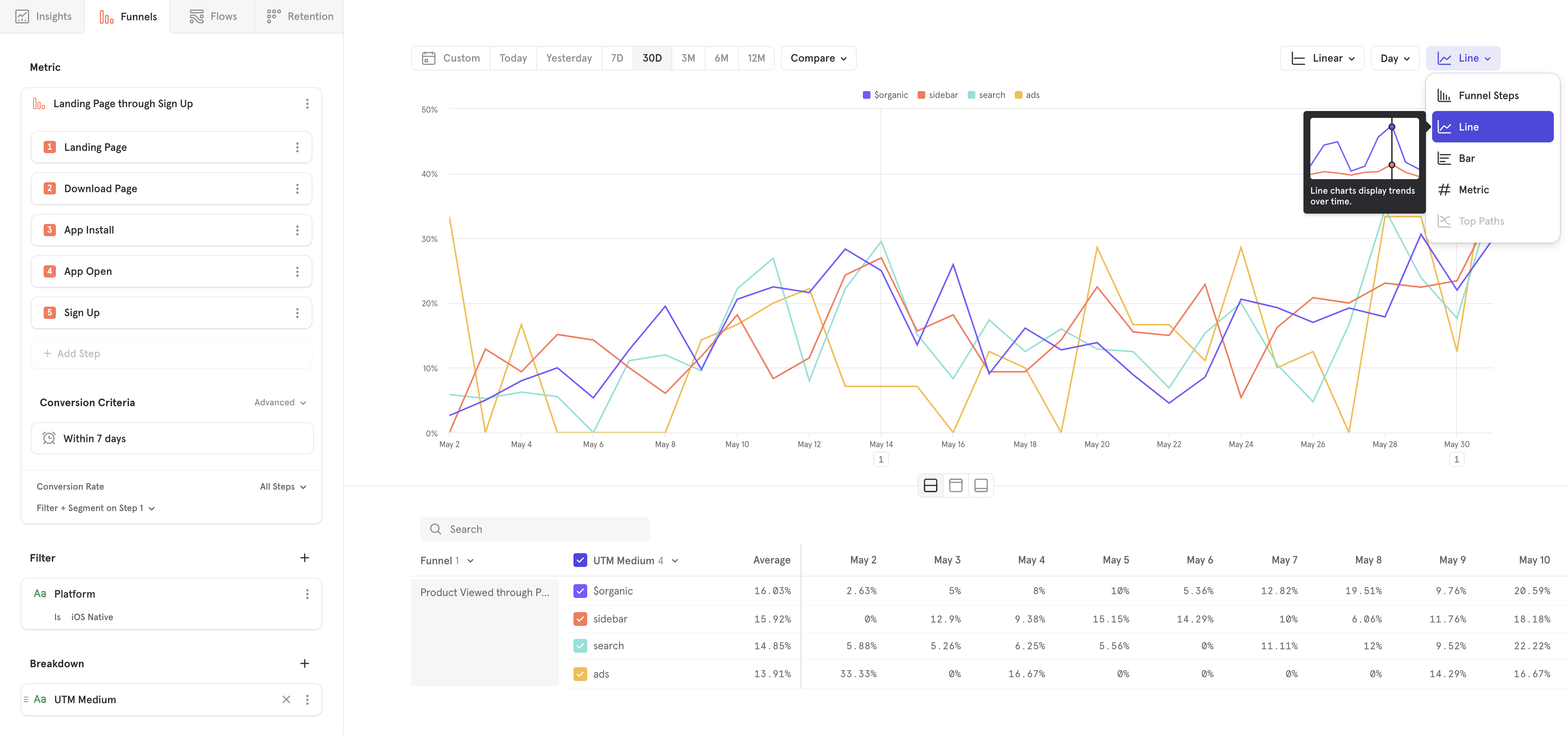Open the Day granularity dropdown

click(1395, 58)
